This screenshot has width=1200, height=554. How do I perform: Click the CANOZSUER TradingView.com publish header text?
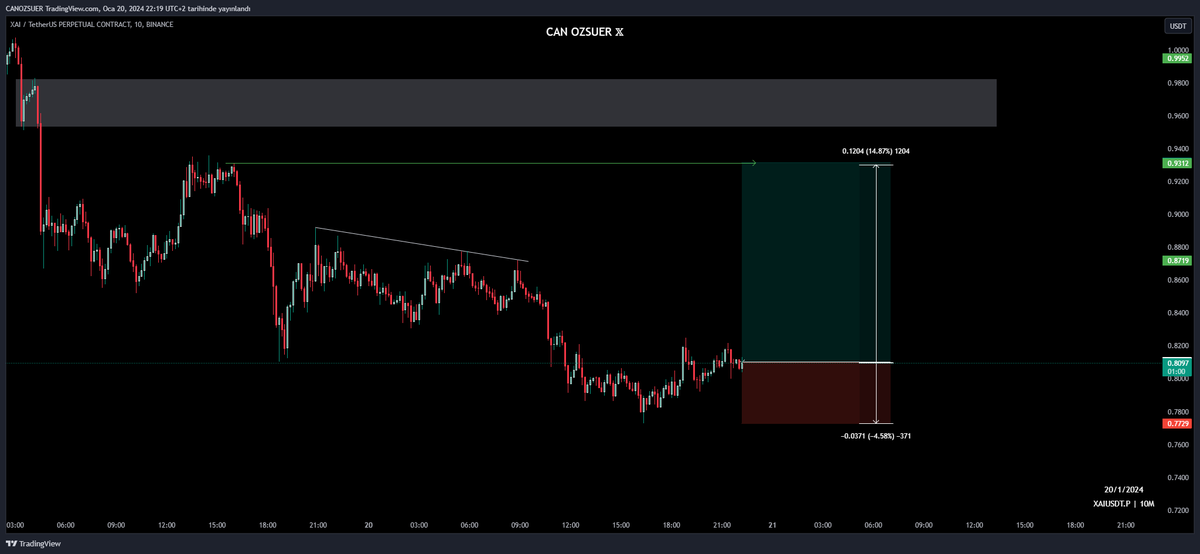click(127, 8)
